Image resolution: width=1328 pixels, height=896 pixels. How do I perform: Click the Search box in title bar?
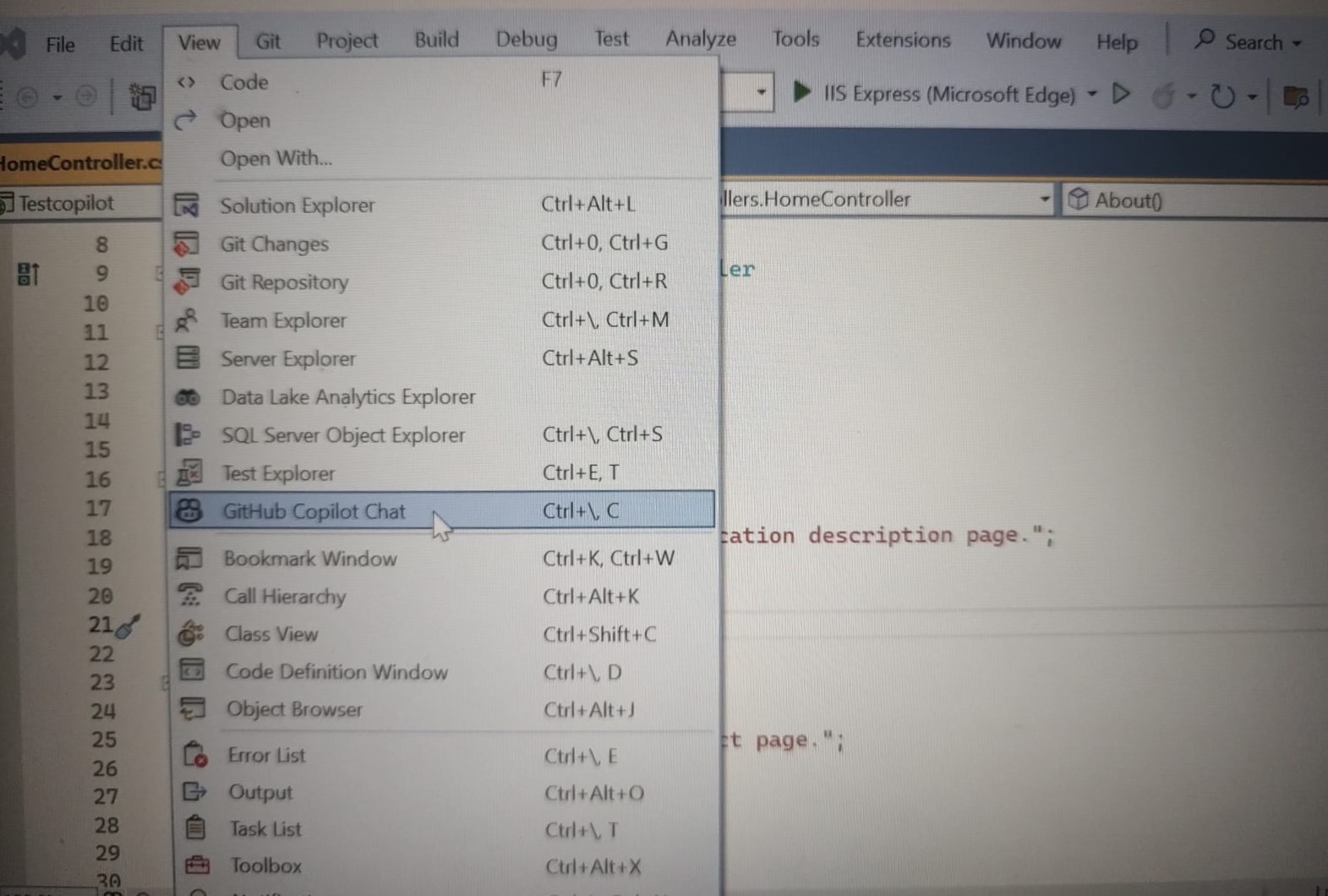pos(1247,41)
